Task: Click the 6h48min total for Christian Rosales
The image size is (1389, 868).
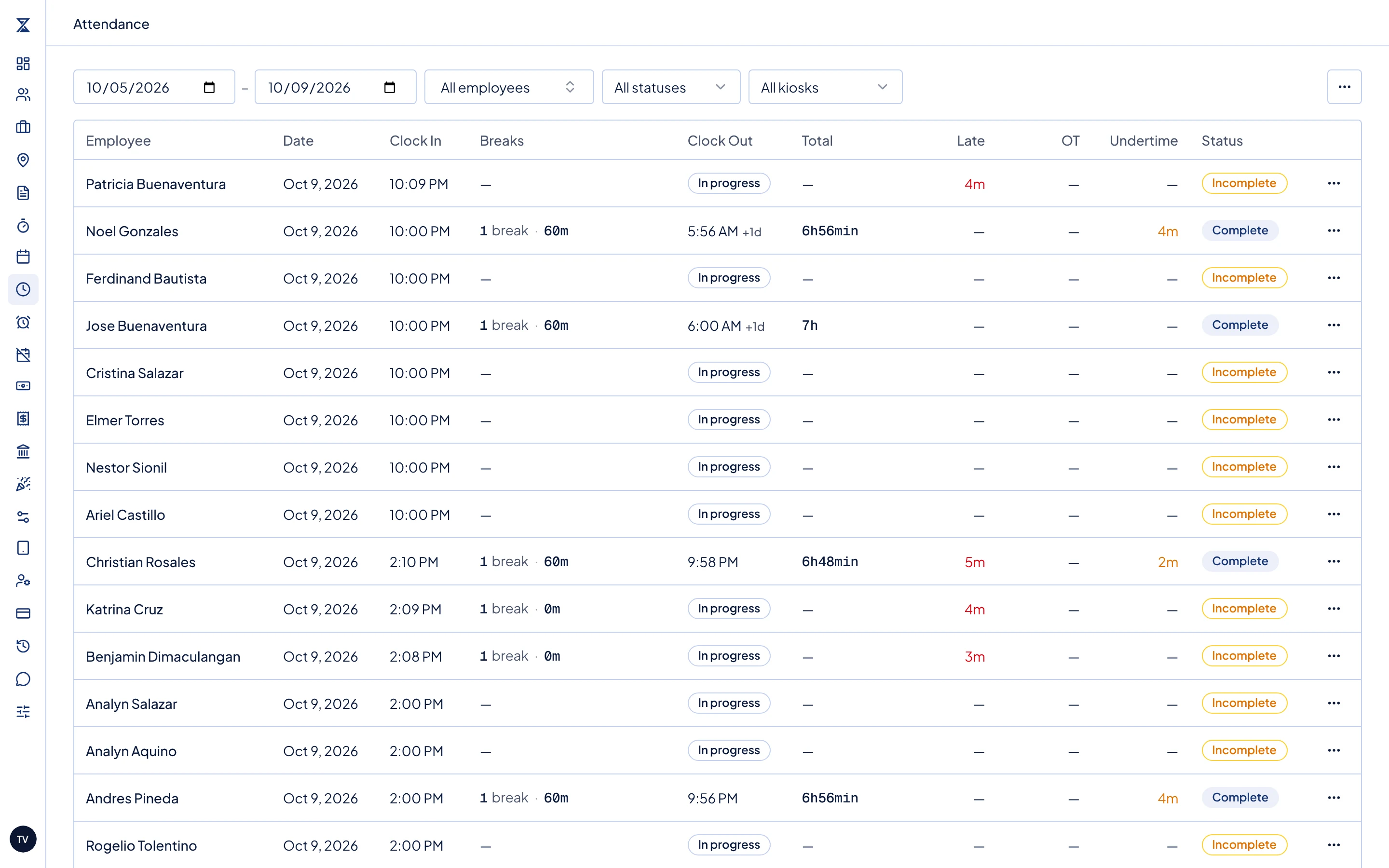Action: pos(830,561)
